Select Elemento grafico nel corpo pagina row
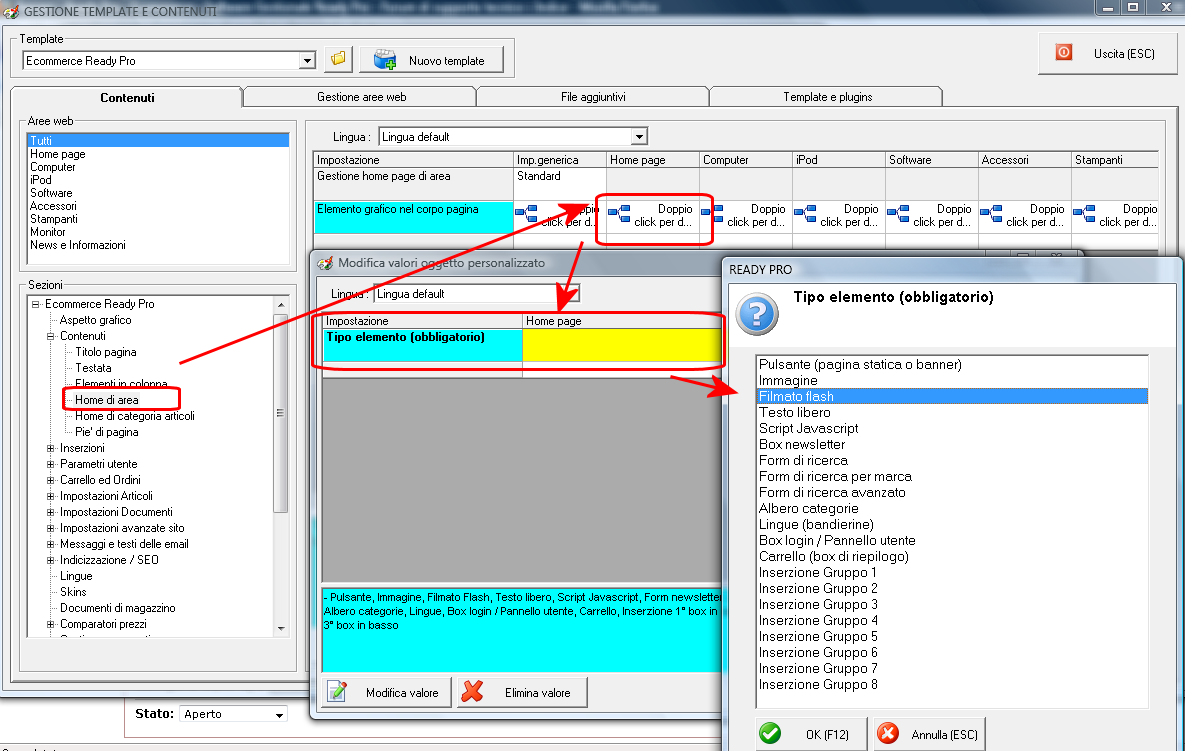 413,217
